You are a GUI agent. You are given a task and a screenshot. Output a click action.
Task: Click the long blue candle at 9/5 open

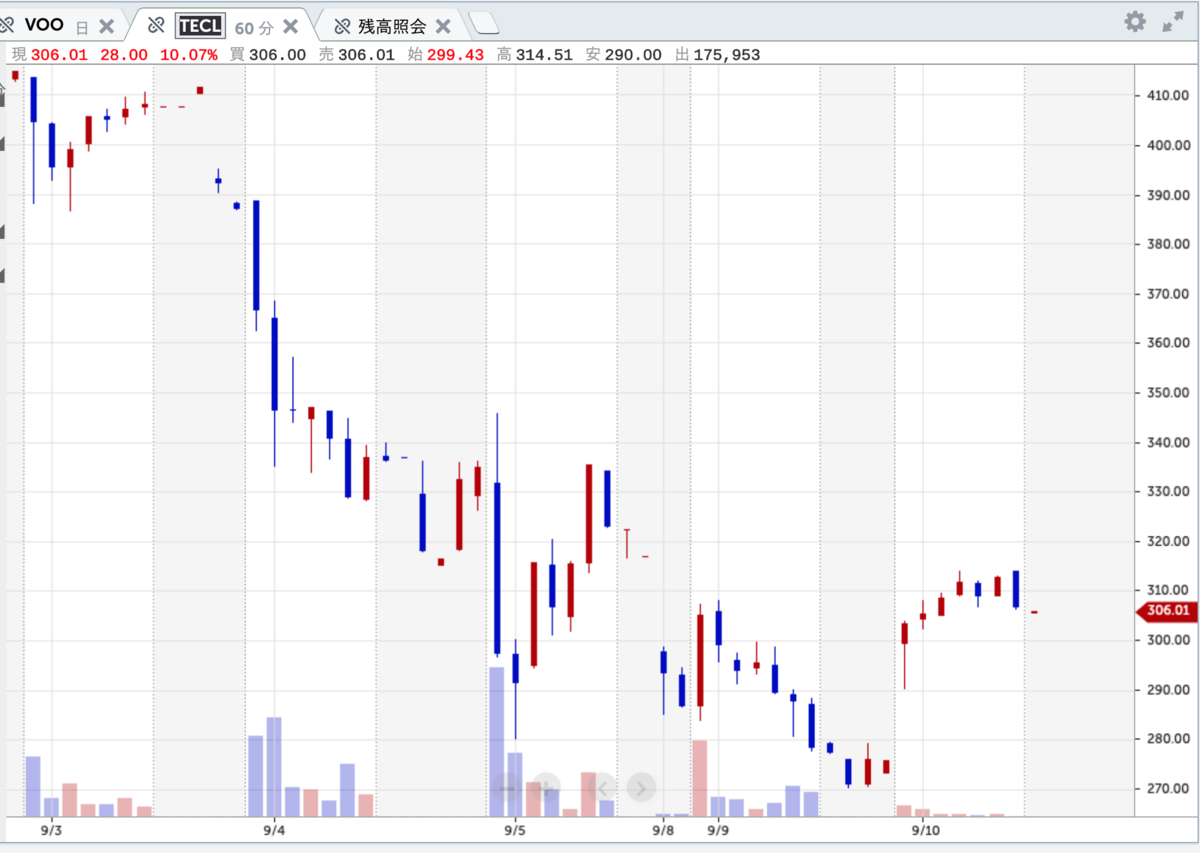tap(497, 568)
